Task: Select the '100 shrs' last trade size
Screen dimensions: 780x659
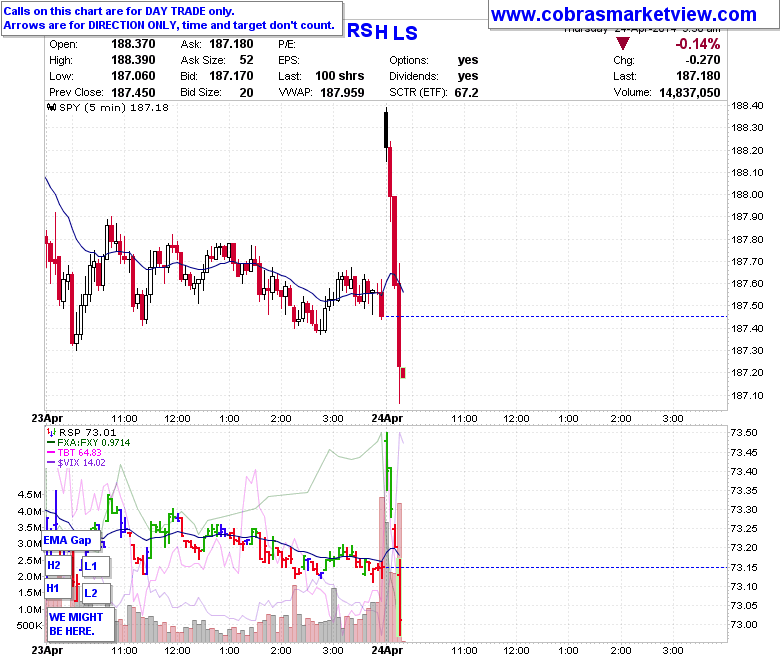Action: pyautogui.click(x=340, y=76)
